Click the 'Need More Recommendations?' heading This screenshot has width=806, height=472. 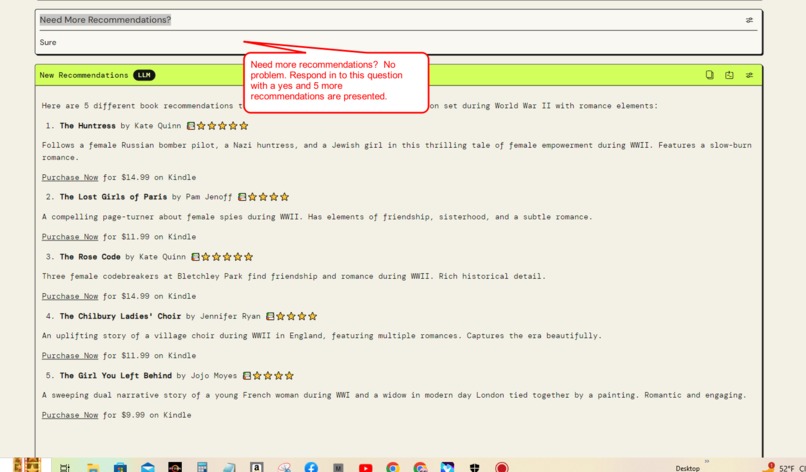tap(105, 20)
